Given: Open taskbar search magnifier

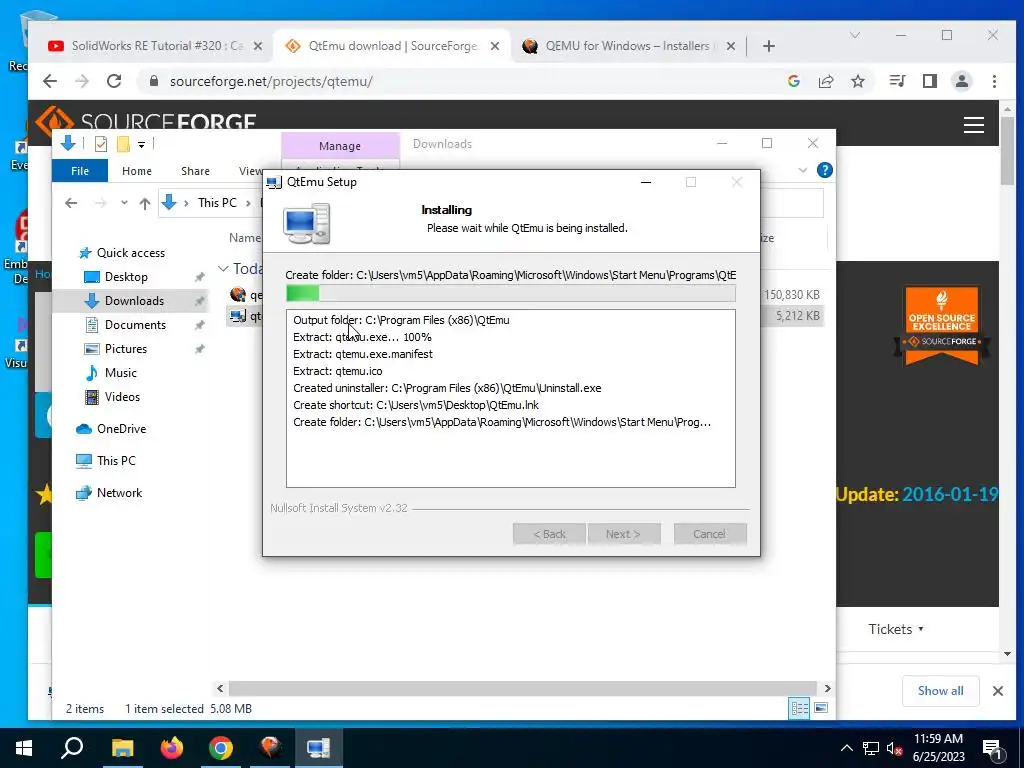Looking at the screenshot, I should pos(72,748).
